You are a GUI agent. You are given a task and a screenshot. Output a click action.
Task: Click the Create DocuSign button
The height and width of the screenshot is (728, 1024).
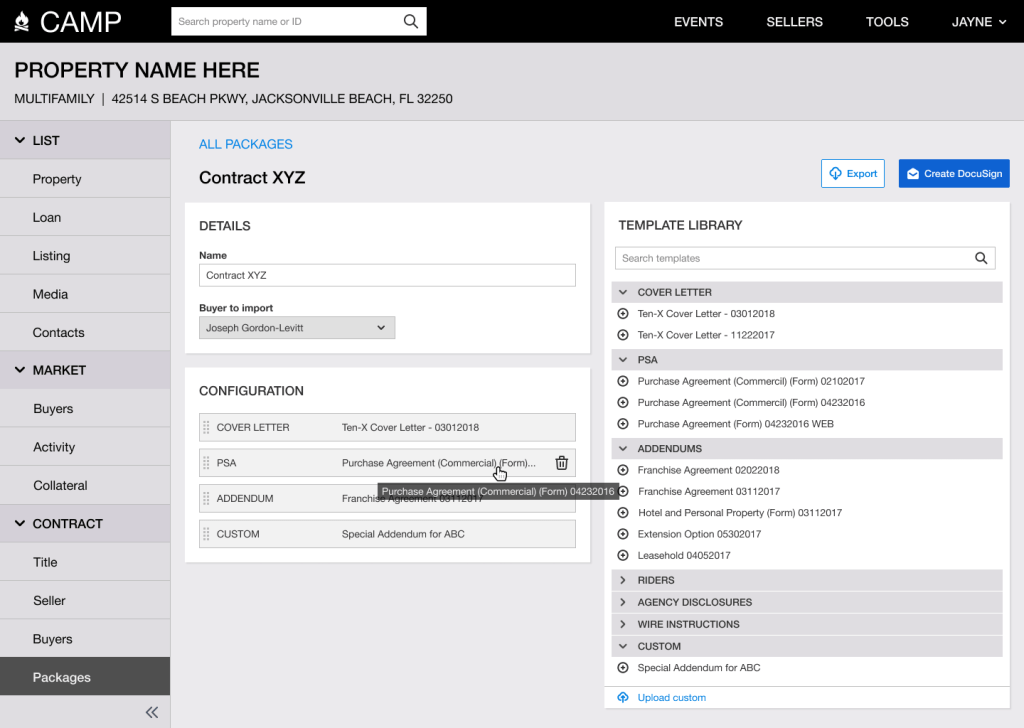(953, 173)
